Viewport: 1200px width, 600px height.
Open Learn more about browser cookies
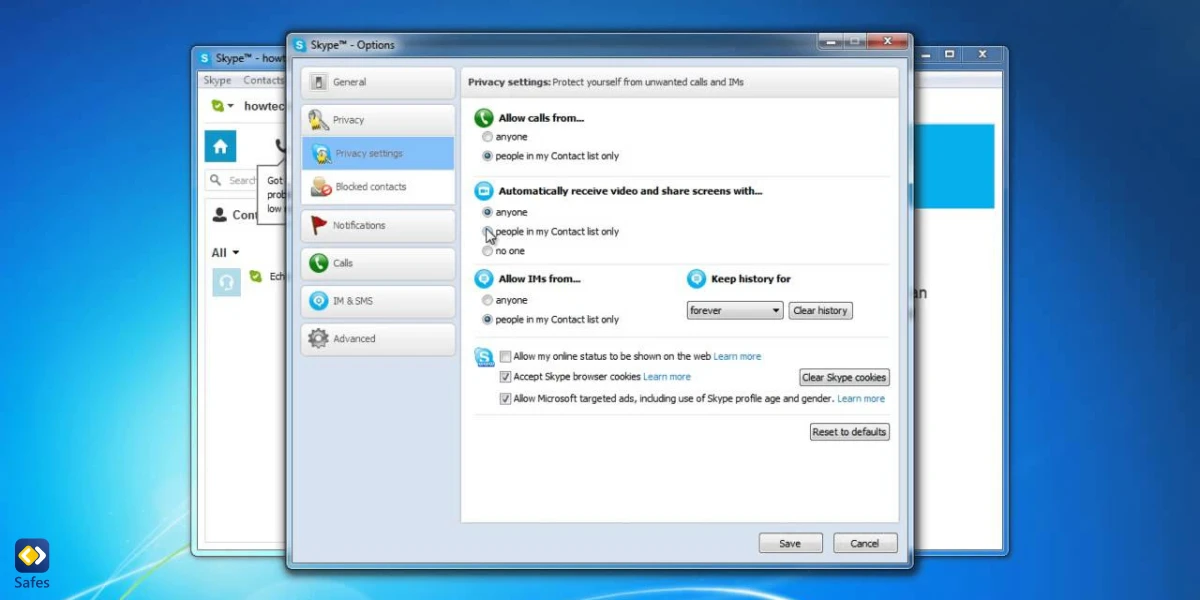pos(667,377)
